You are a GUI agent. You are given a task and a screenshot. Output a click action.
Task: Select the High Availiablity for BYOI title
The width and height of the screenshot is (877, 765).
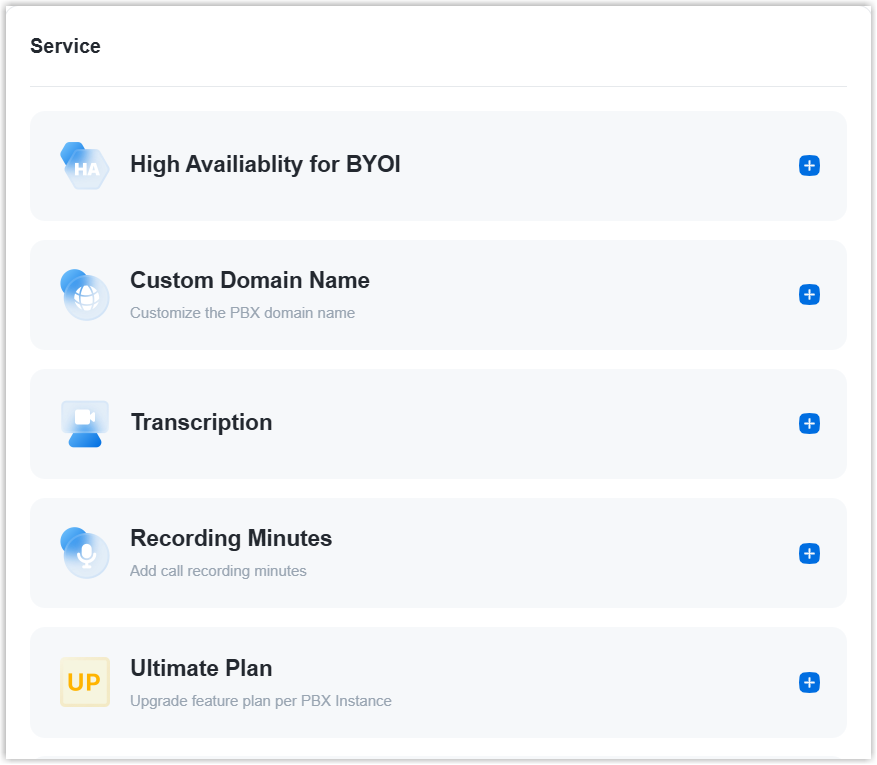265,165
